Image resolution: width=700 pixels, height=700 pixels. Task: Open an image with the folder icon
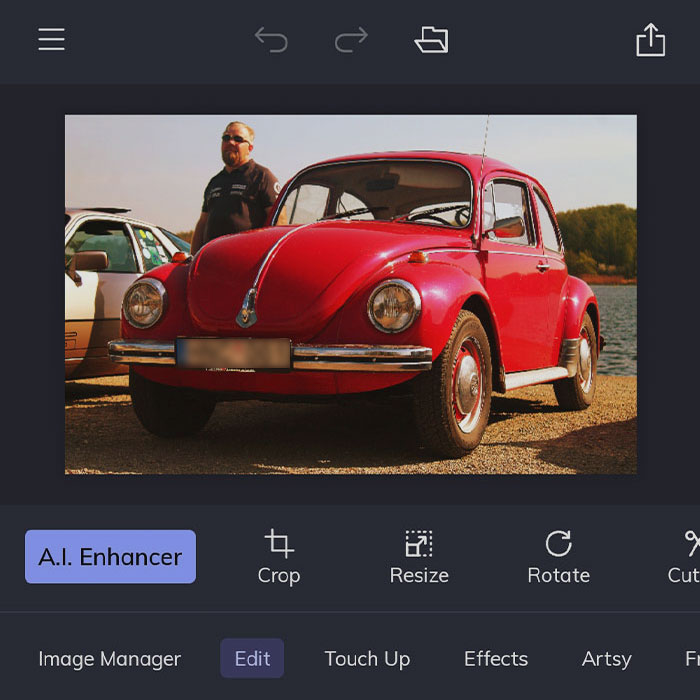(x=431, y=40)
